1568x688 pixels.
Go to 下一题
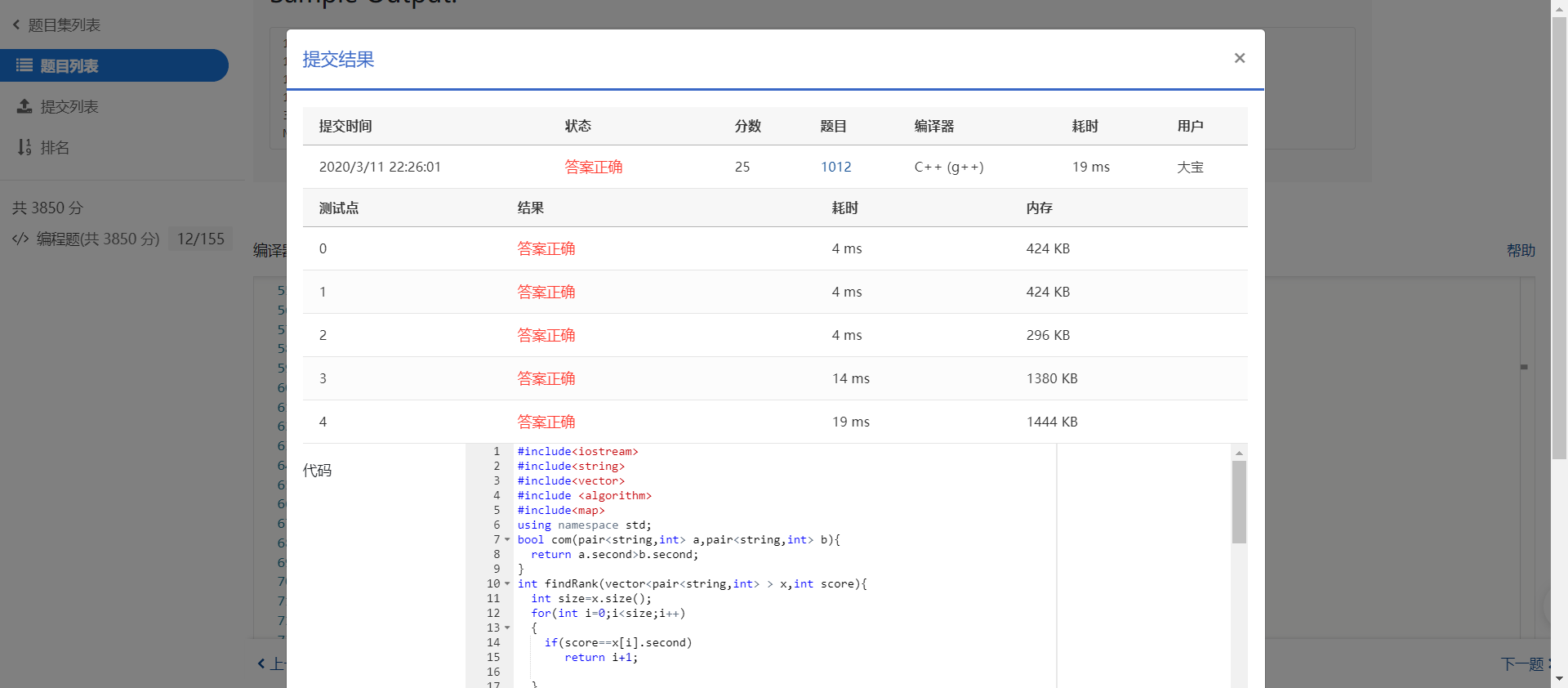[x=1522, y=664]
